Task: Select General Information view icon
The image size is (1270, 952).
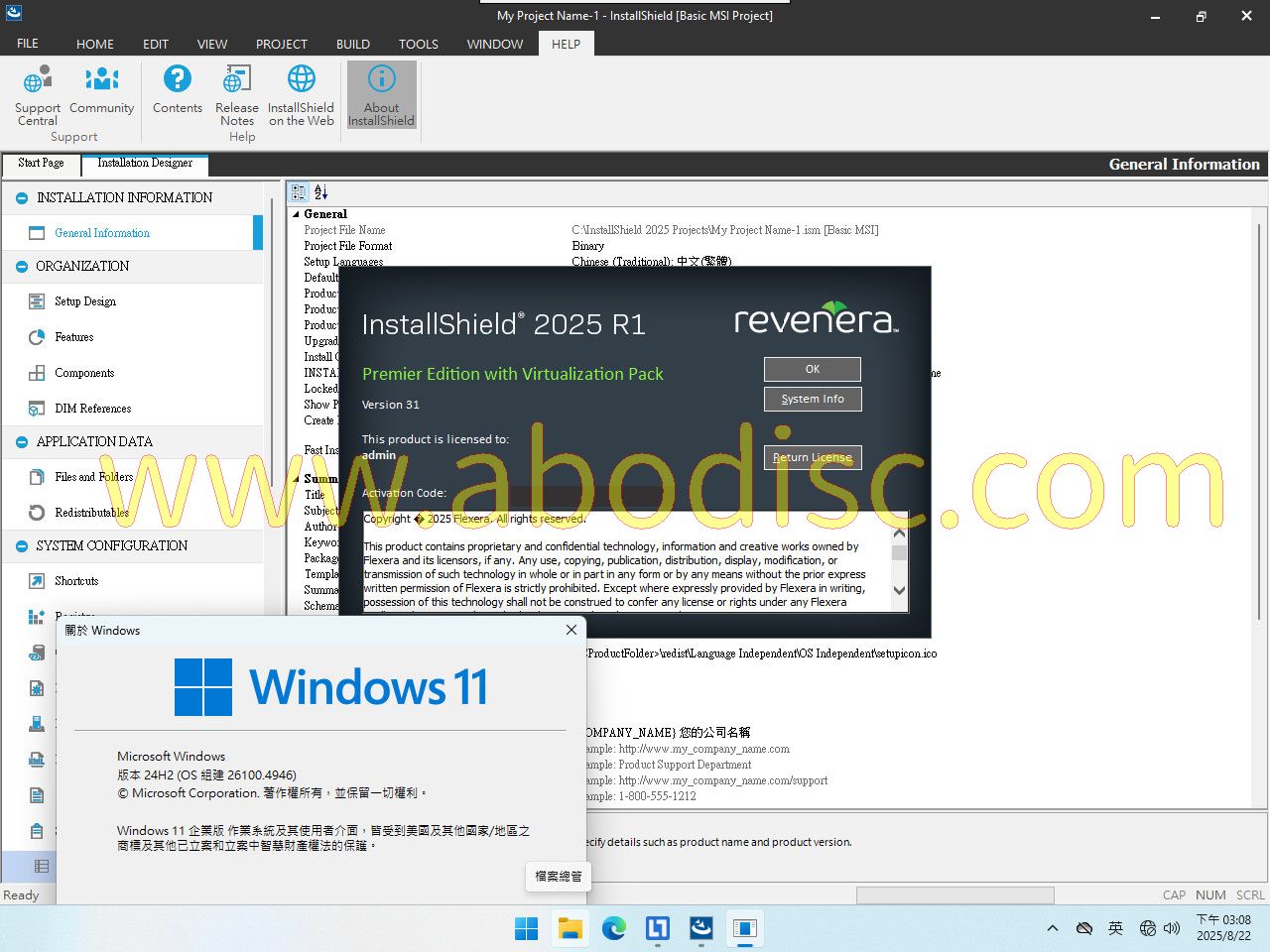Action: tap(37, 233)
